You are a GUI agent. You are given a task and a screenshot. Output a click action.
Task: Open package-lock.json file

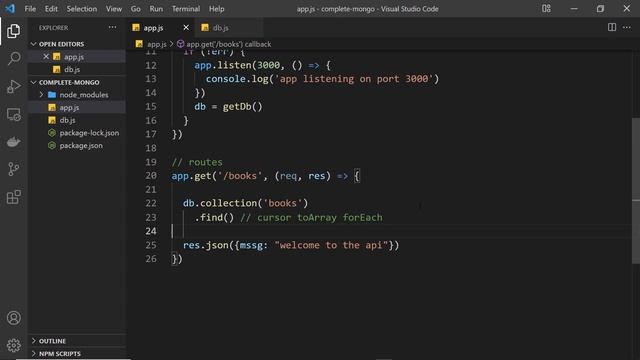pyautogui.click(x=76, y=133)
